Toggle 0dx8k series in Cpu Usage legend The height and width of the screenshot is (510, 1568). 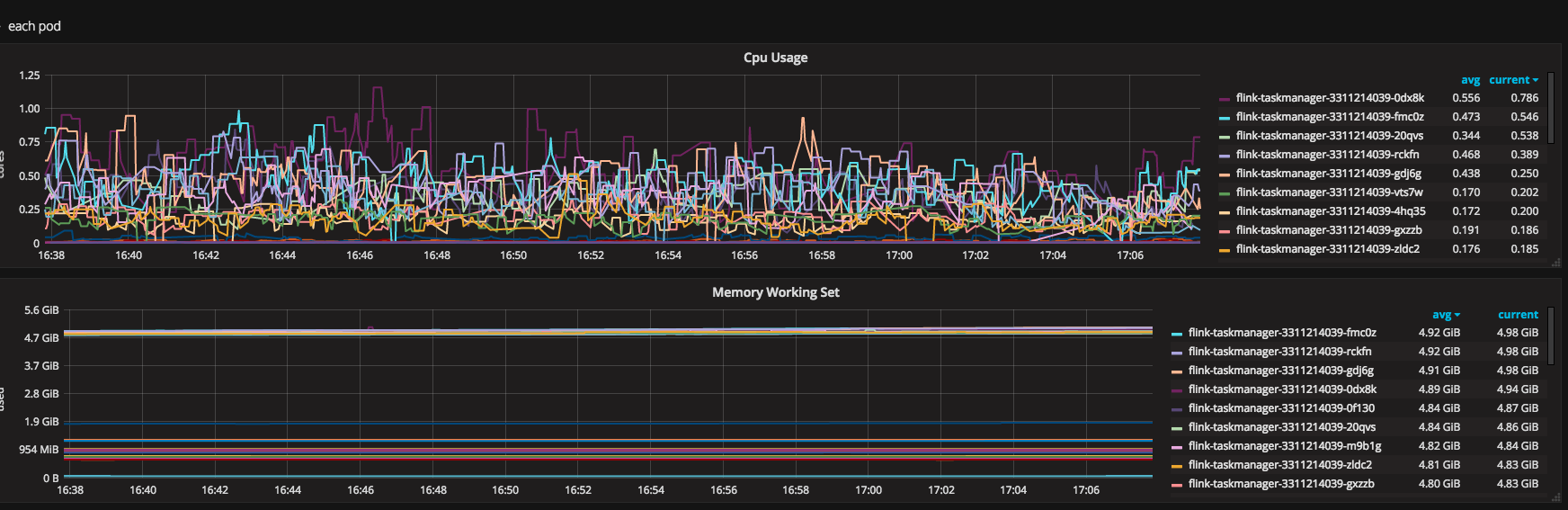coord(1329,98)
